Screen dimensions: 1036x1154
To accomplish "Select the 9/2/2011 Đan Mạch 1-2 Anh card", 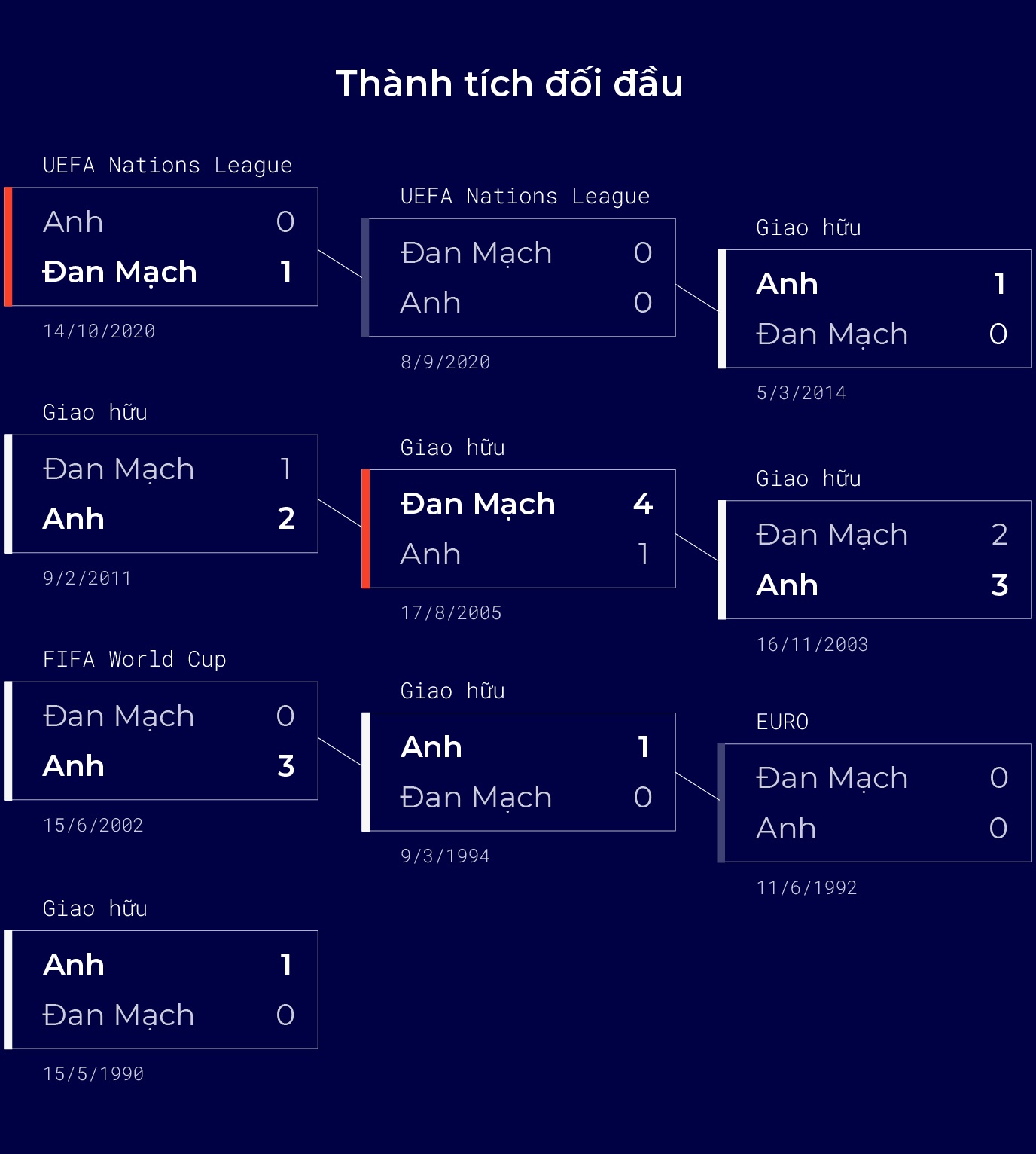I will 161,493.
